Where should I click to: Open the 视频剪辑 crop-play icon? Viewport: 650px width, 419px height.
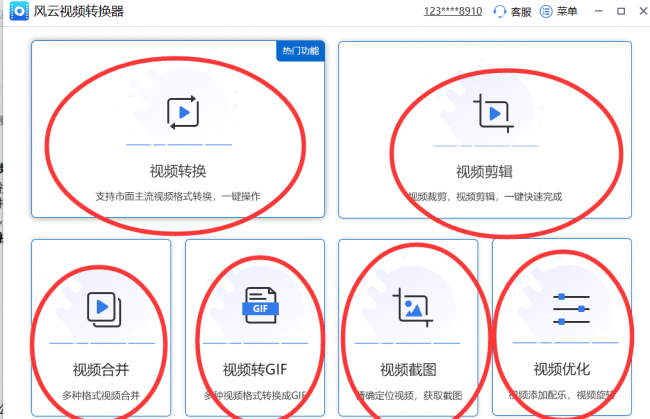click(493, 113)
